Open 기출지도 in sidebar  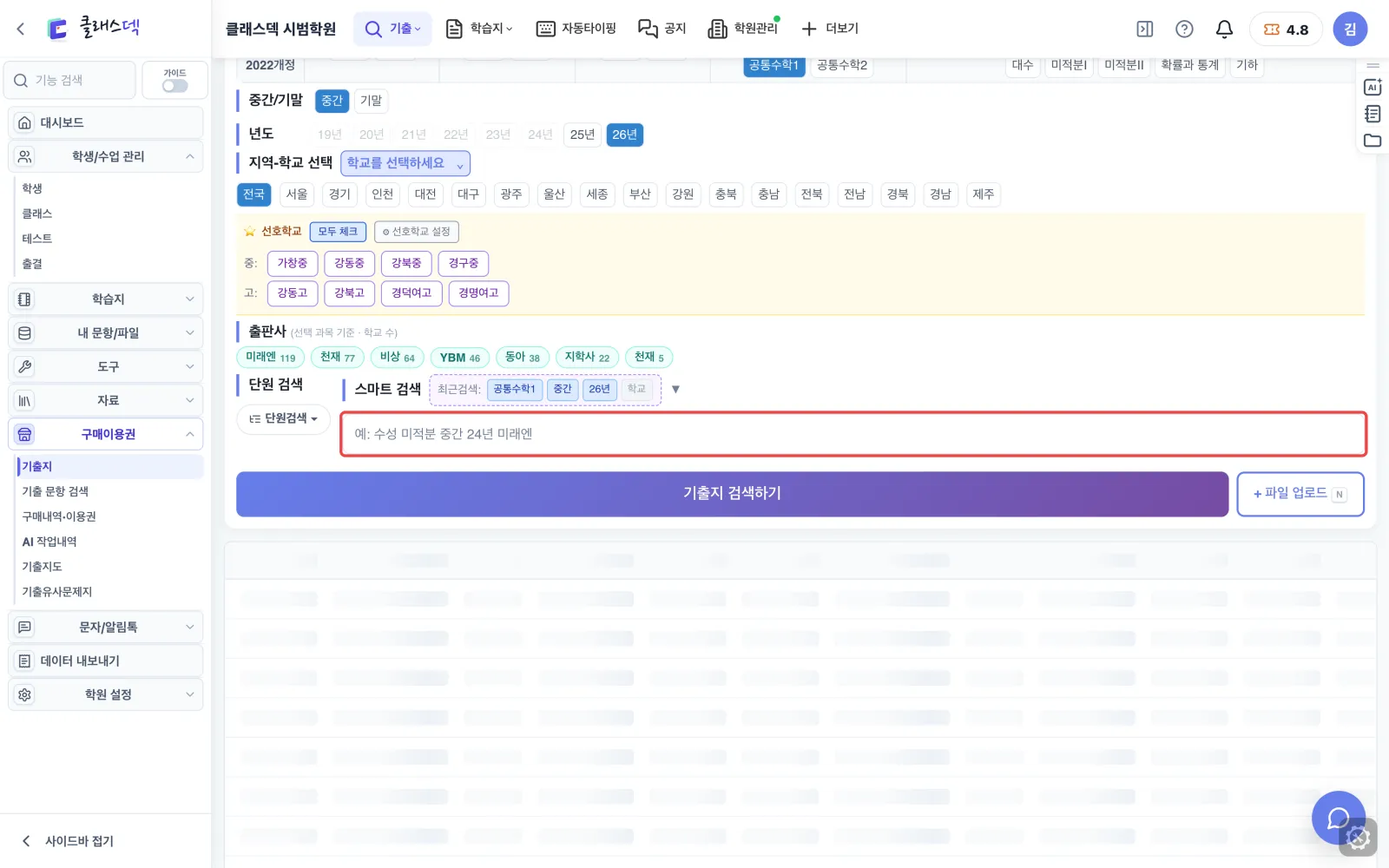42,567
